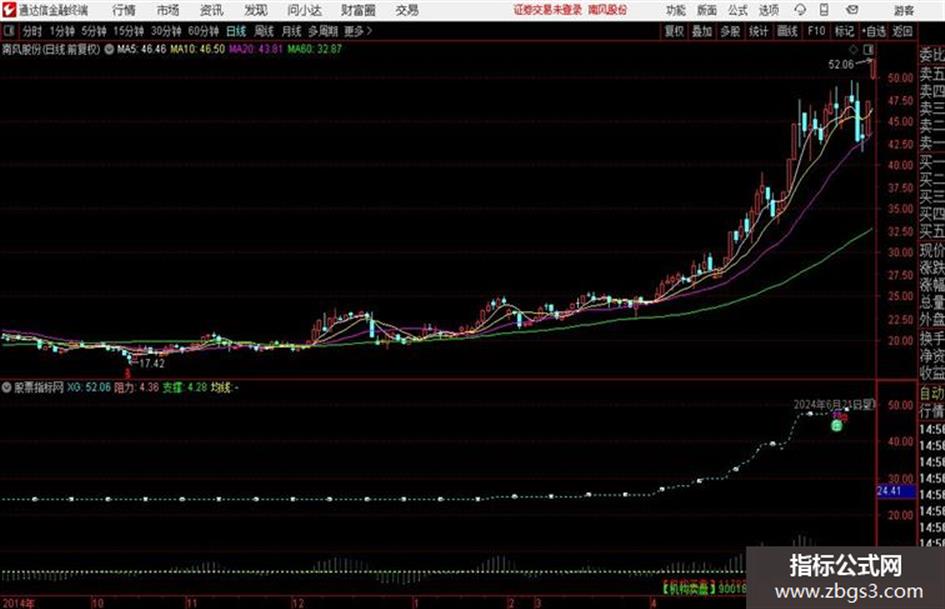Viewport: 945px width, 609px height.
Task: Click the 证券交易未登录 login link
Action: [x=548, y=10]
